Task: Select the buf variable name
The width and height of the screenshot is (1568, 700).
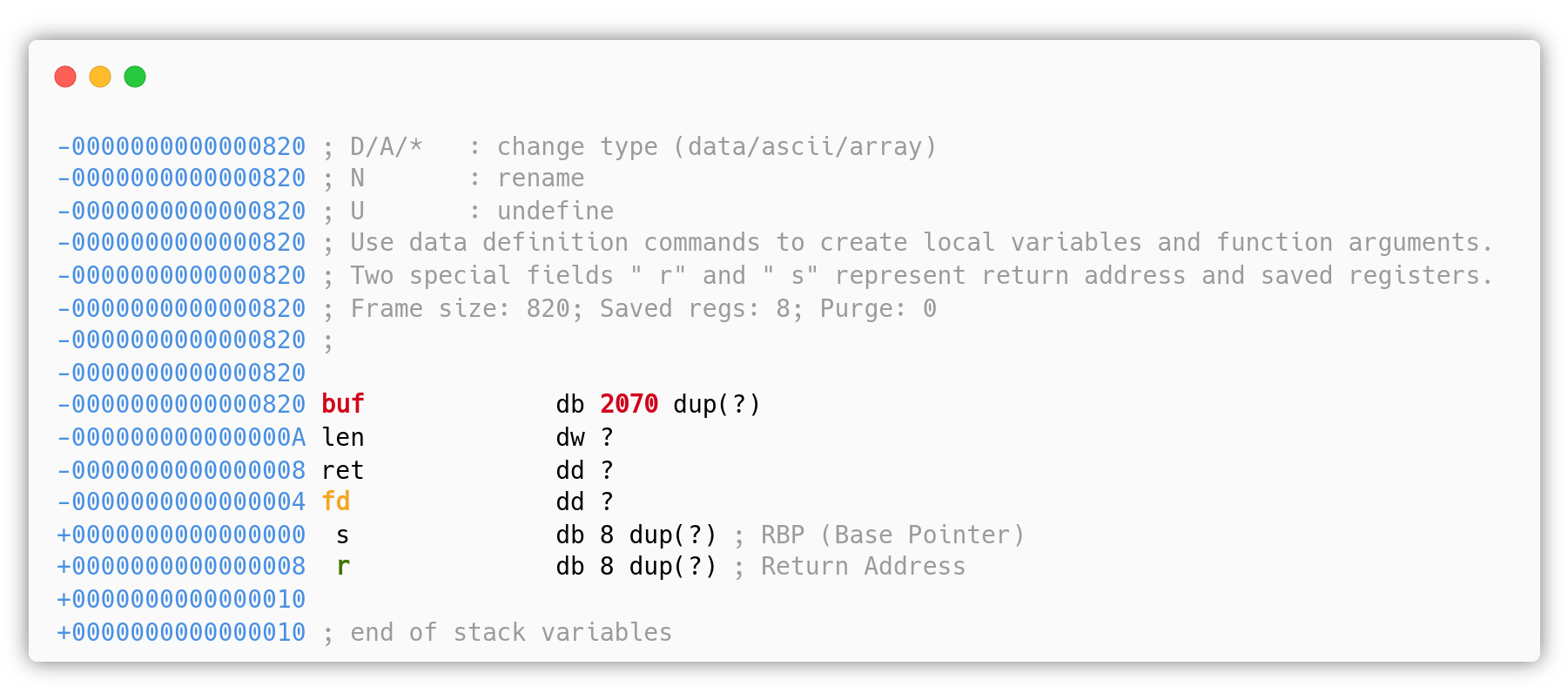Action: (343, 404)
